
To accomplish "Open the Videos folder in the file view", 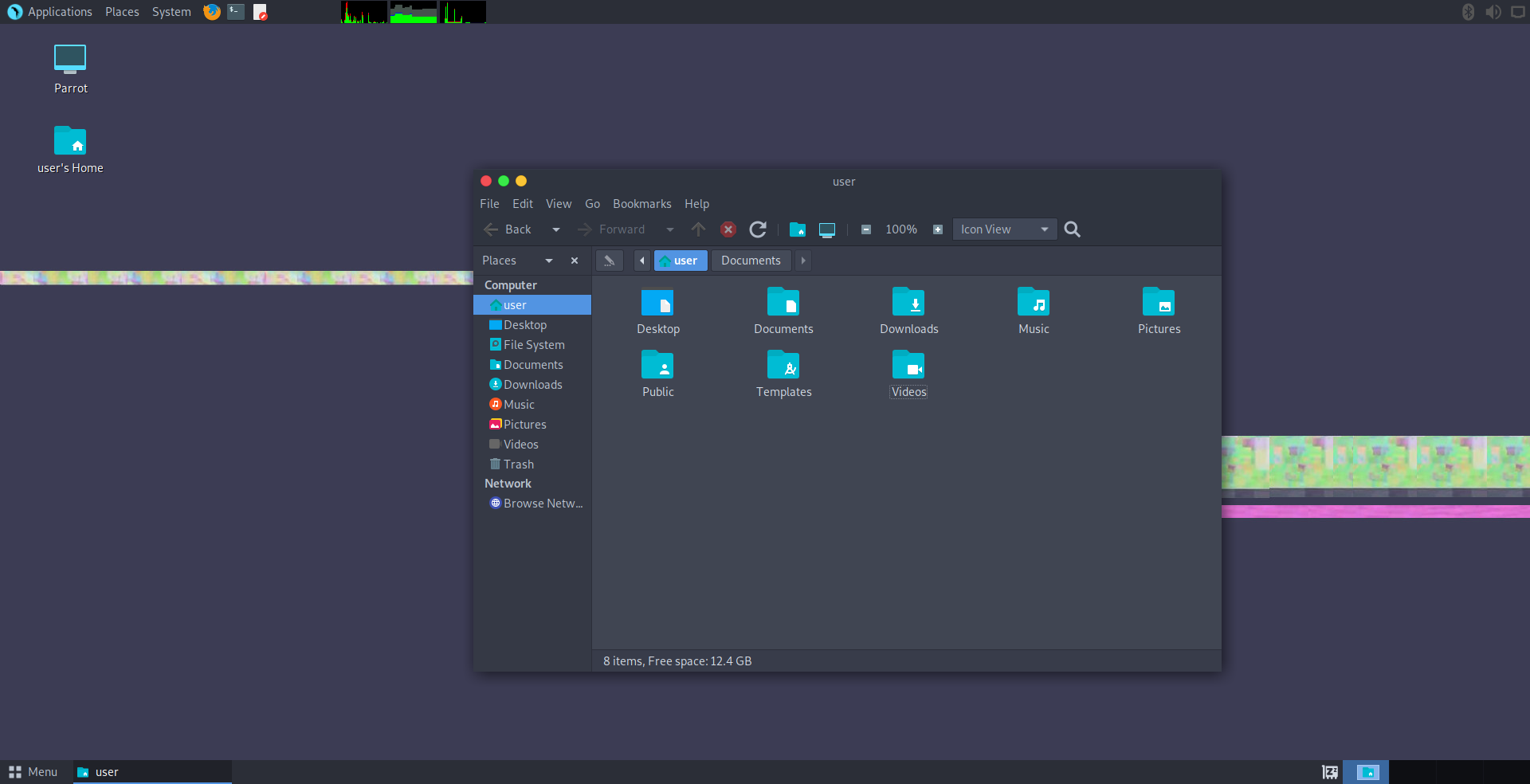I will (908, 367).
